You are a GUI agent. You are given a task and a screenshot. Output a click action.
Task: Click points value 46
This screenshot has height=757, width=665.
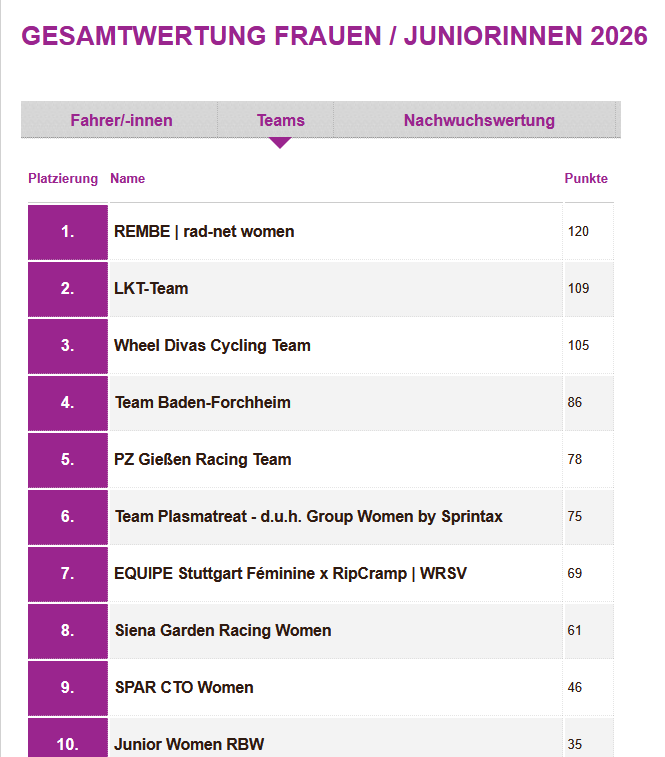click(575, 687)
